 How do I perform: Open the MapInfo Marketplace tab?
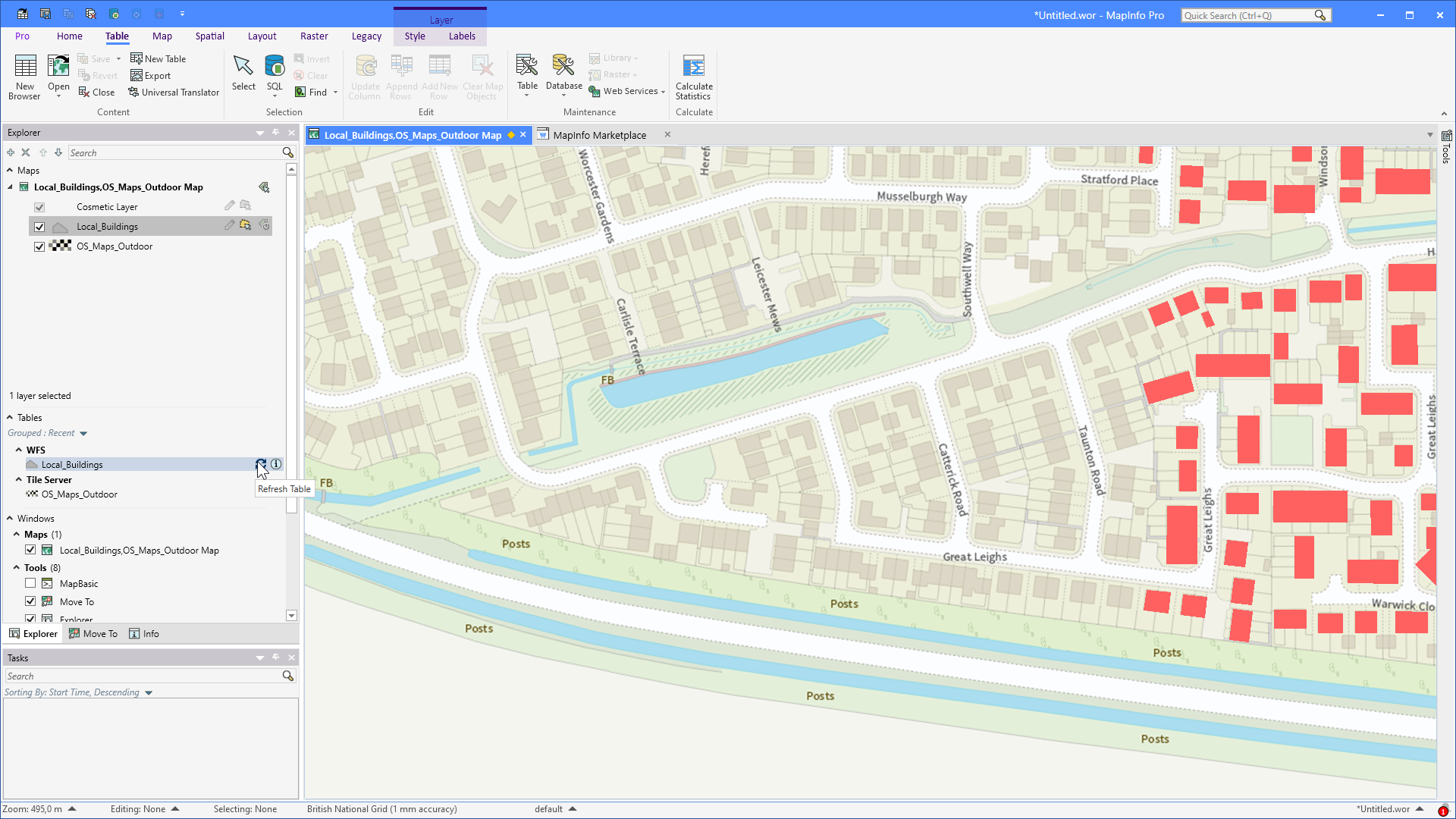(600, 134)
